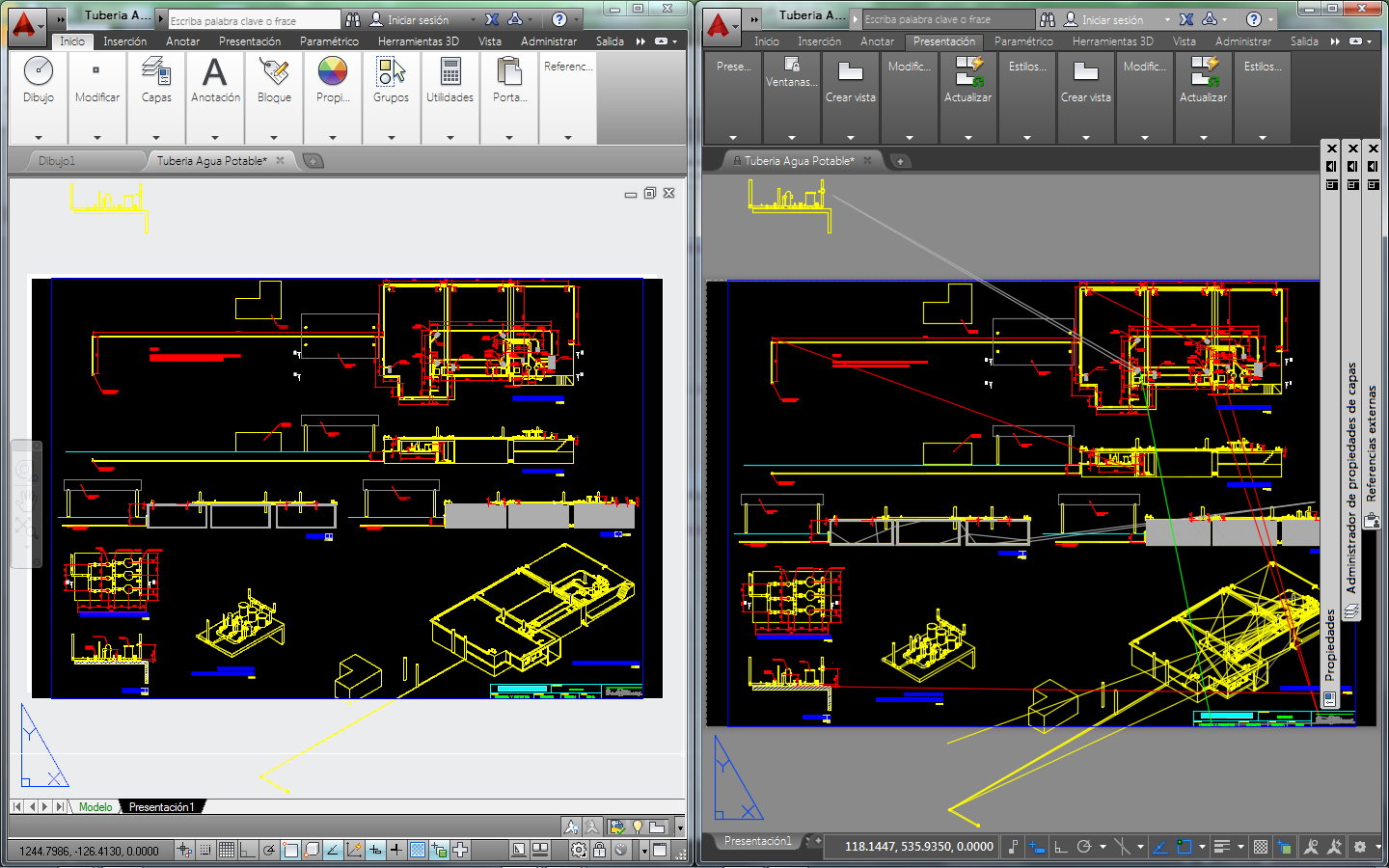Switch to the Modelo layout tab
This screenshot has width=1389, height=868.
95,807
